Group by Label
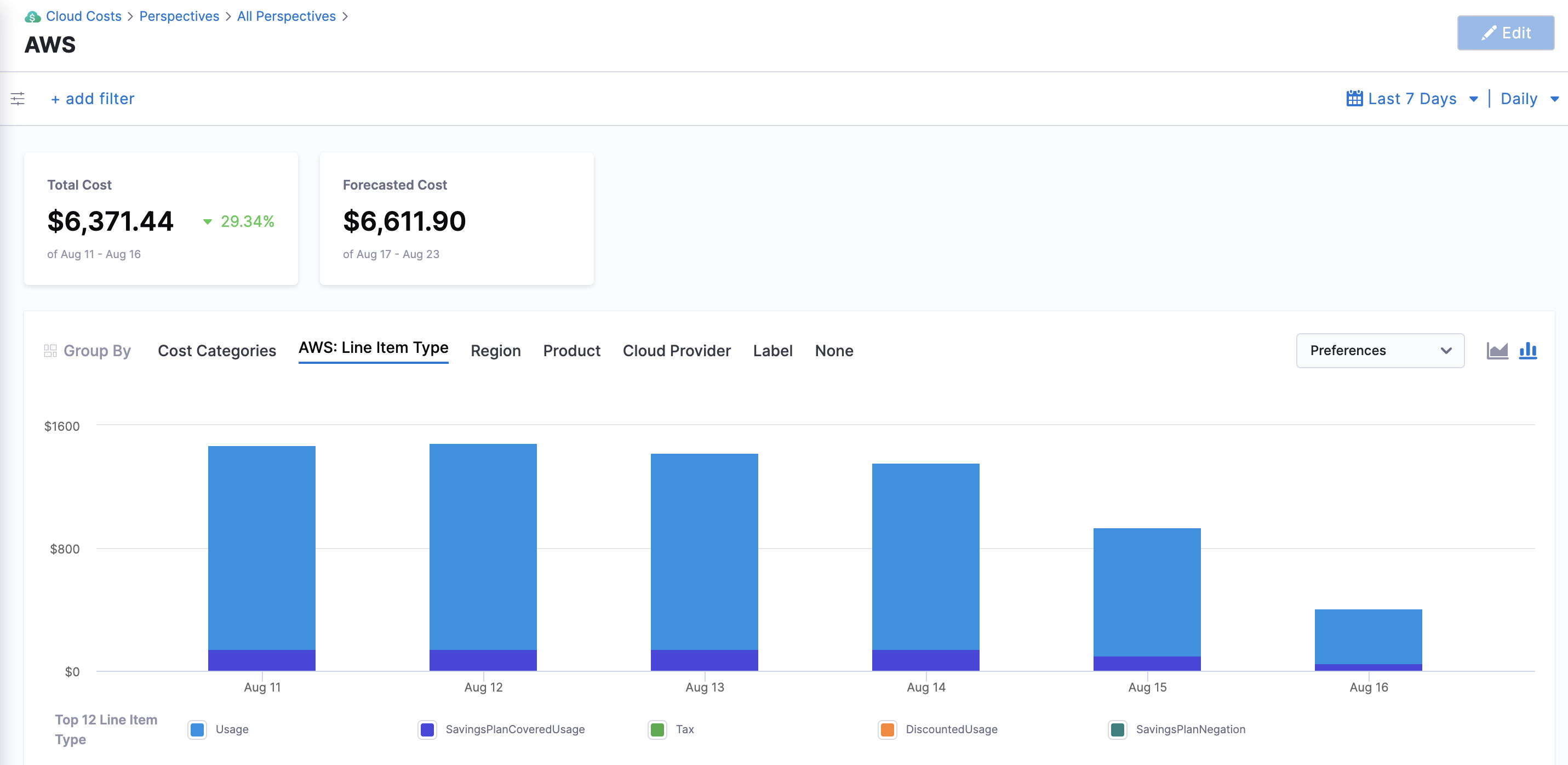This screenshot has width=1568, height=765. 772,351
